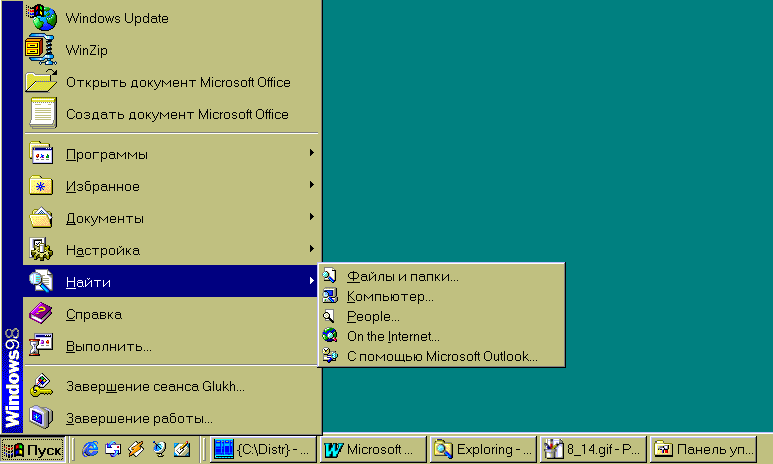Select People... in the Найти submenu
The height and width of the screenshot is (464, 773).
pyautogui.click(x=441, y=316)
